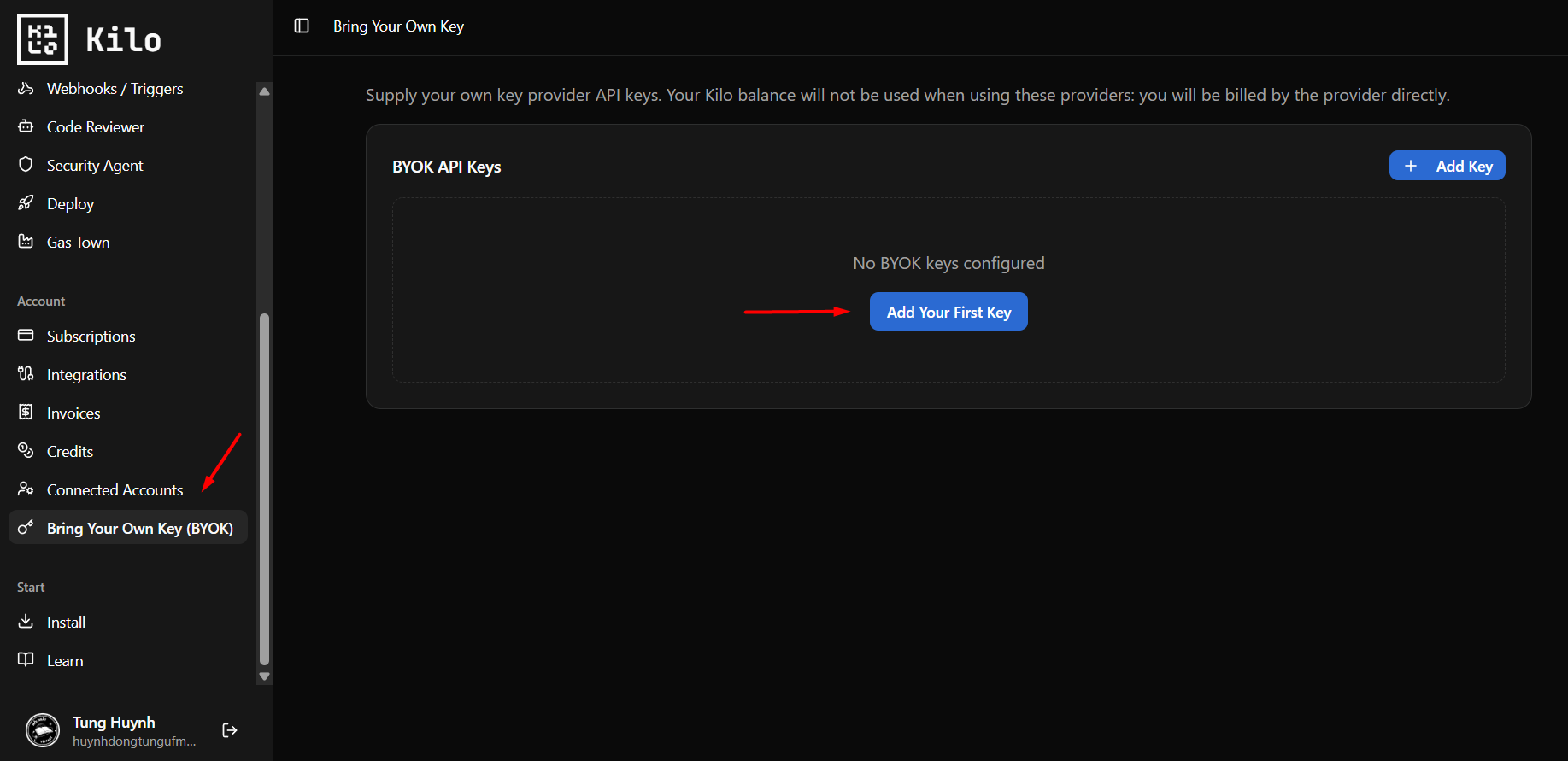1568x761 pixels.
Task: Click the Credits coins icon
Action: coord(26,451)
